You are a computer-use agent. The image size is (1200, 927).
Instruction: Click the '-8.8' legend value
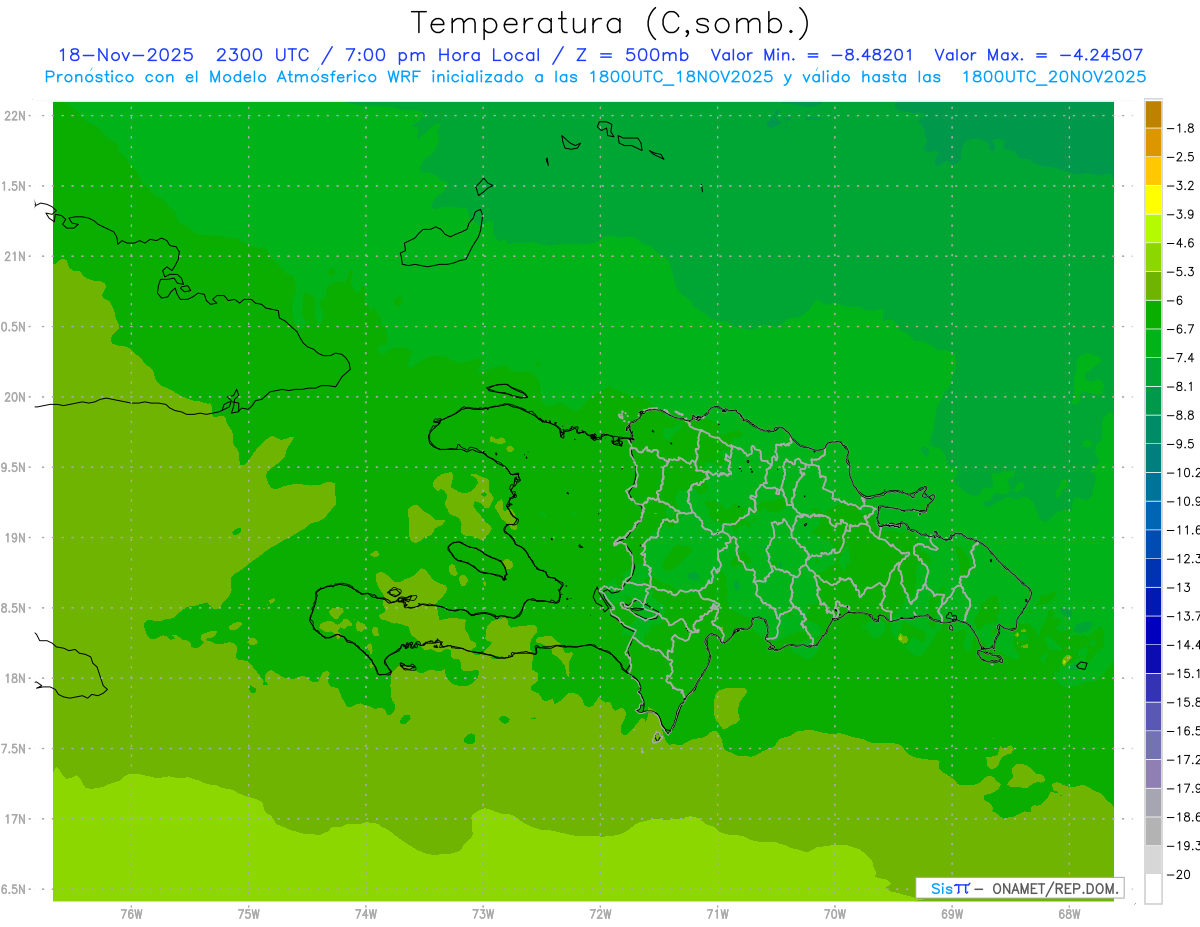tap(1181, 415)
